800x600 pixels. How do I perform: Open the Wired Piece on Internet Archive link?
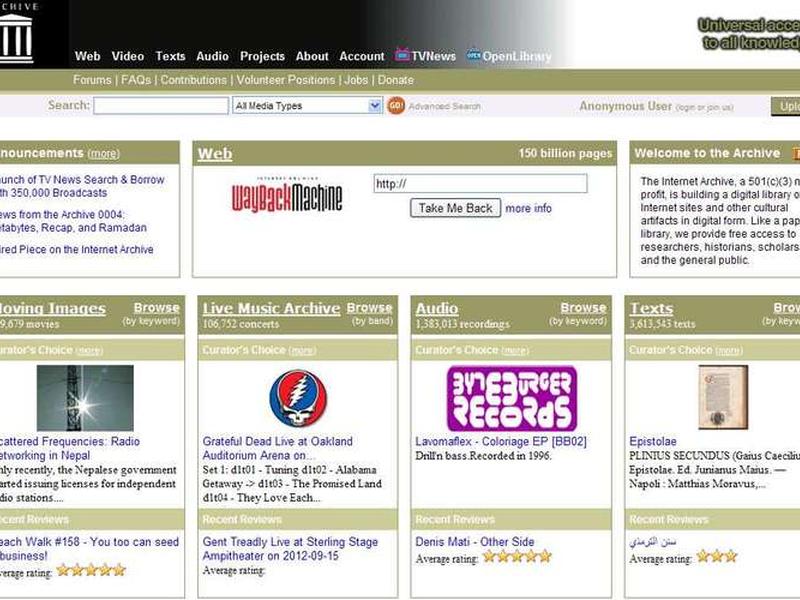[x=77, y=249]
